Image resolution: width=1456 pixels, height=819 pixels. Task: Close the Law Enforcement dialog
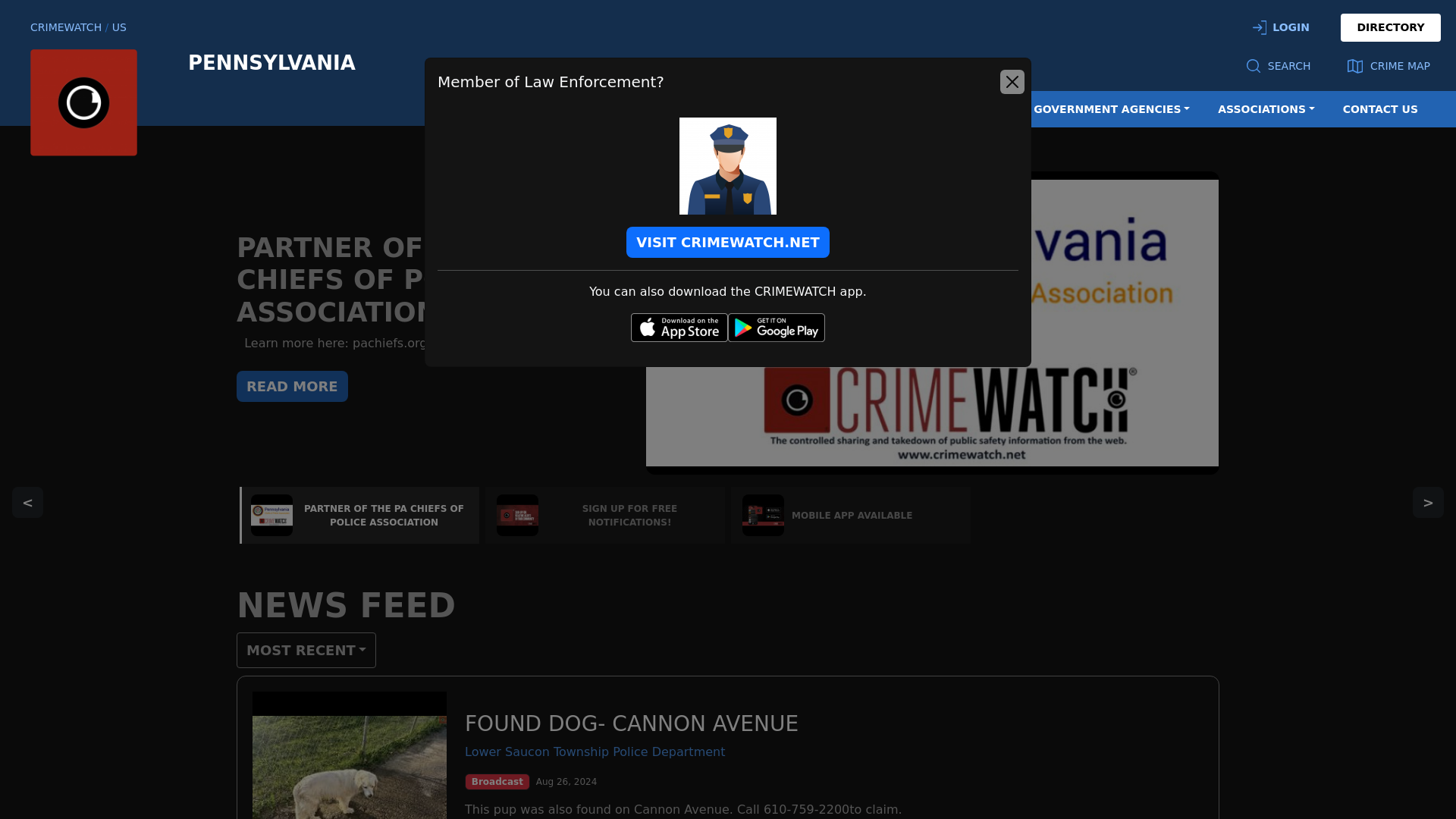(1012, 82)
